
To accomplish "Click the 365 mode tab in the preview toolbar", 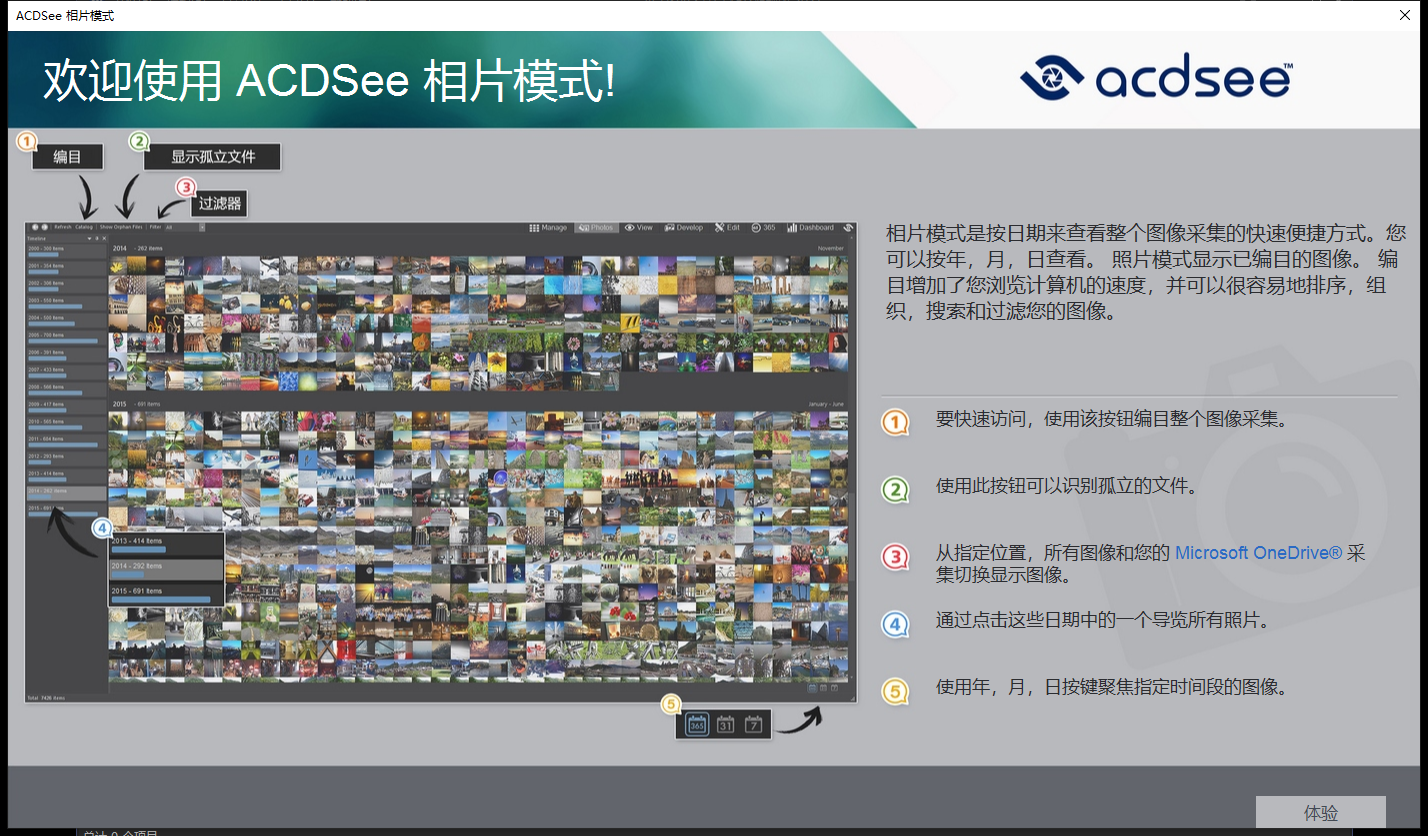I will [x=763, y=227].
